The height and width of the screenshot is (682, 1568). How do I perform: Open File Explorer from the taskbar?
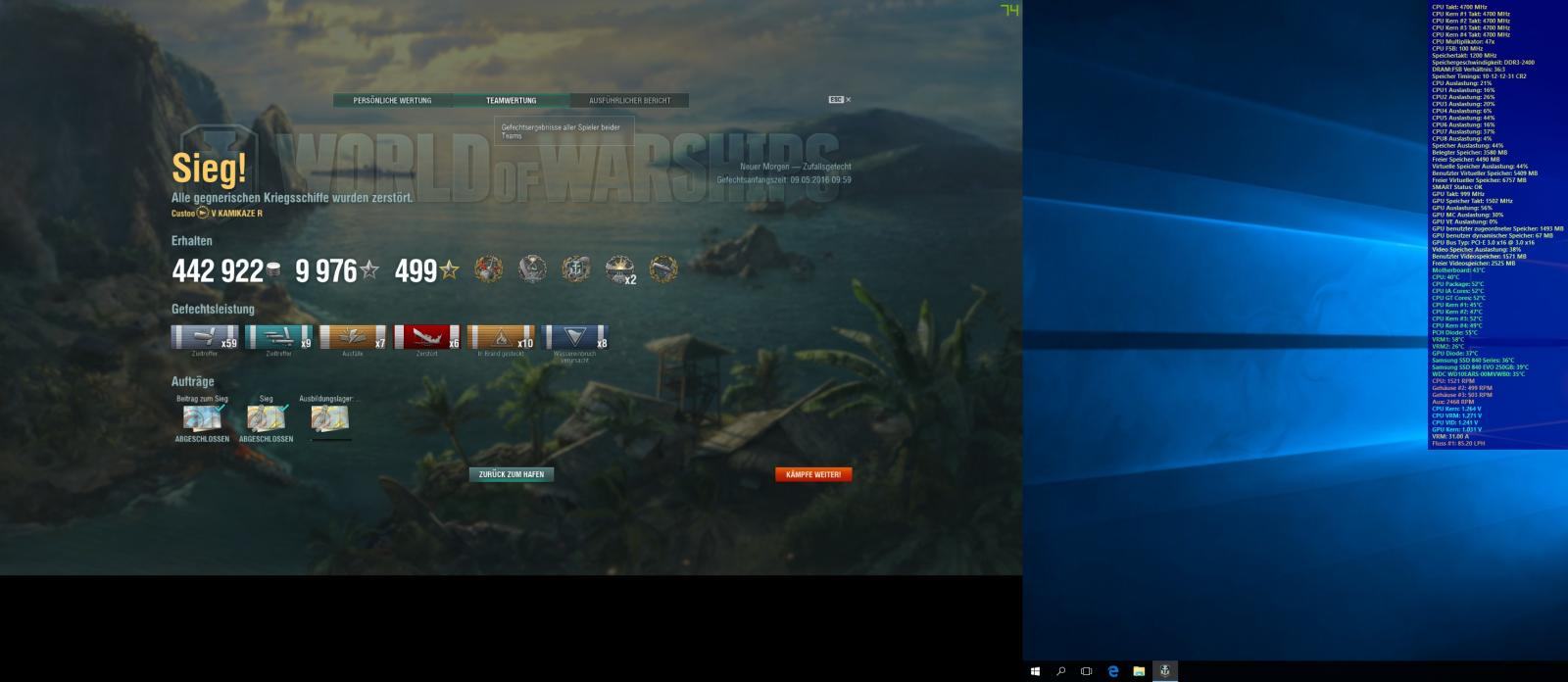pos(1139,671)
